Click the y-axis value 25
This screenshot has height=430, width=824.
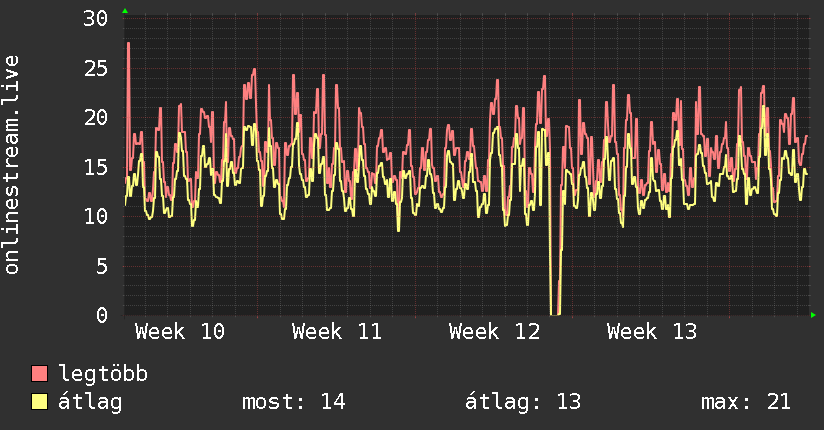(96, 68)
